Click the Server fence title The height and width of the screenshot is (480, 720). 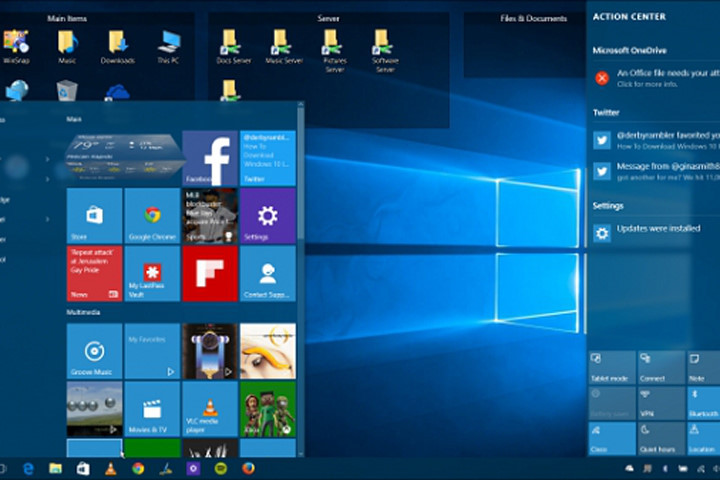pyautogui.click(x=328, y=18)
